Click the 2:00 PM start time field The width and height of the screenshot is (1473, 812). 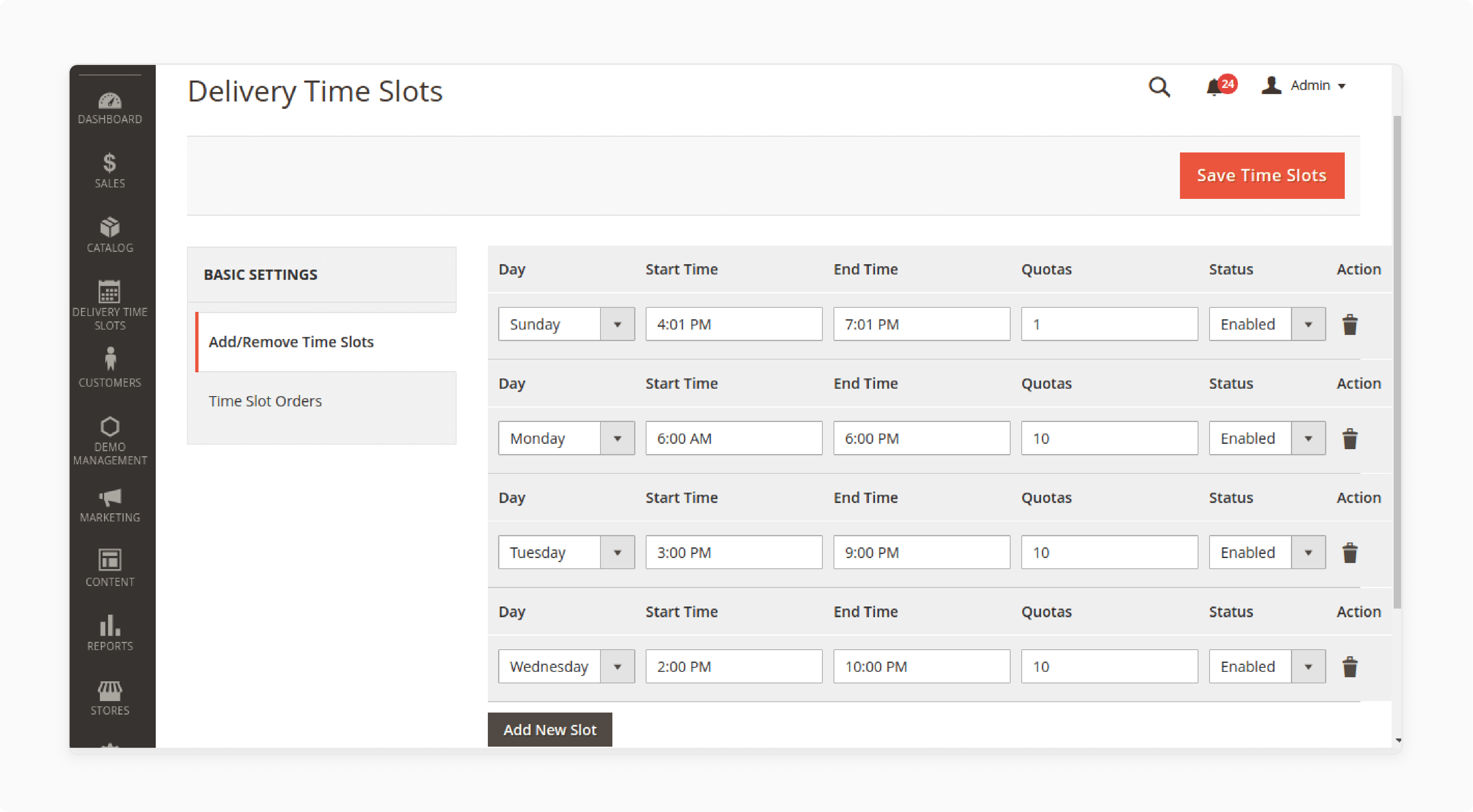[734, 667]
